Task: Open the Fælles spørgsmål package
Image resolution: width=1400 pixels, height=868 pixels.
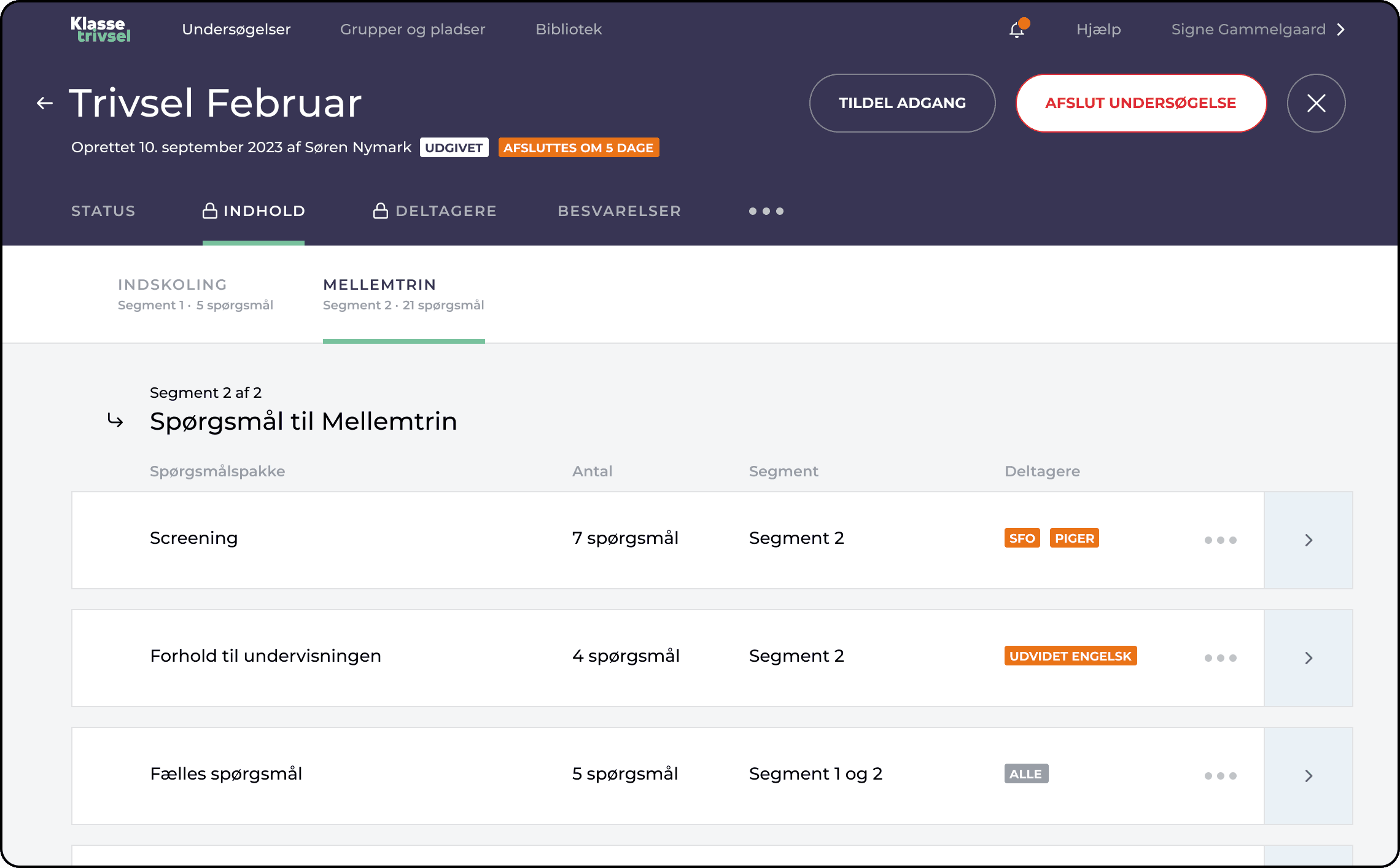Action: pyautogui.click(x=226, y=773)
